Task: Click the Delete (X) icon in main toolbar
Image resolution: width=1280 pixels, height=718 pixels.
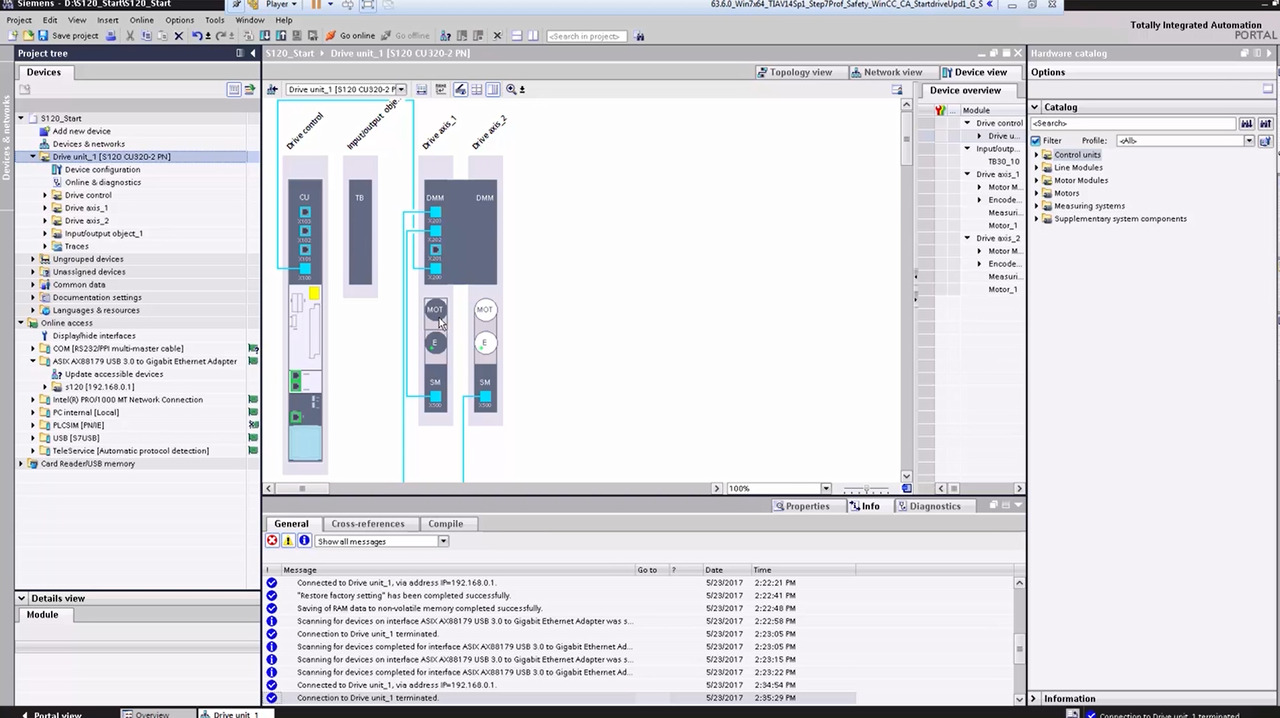Action: 179,36
